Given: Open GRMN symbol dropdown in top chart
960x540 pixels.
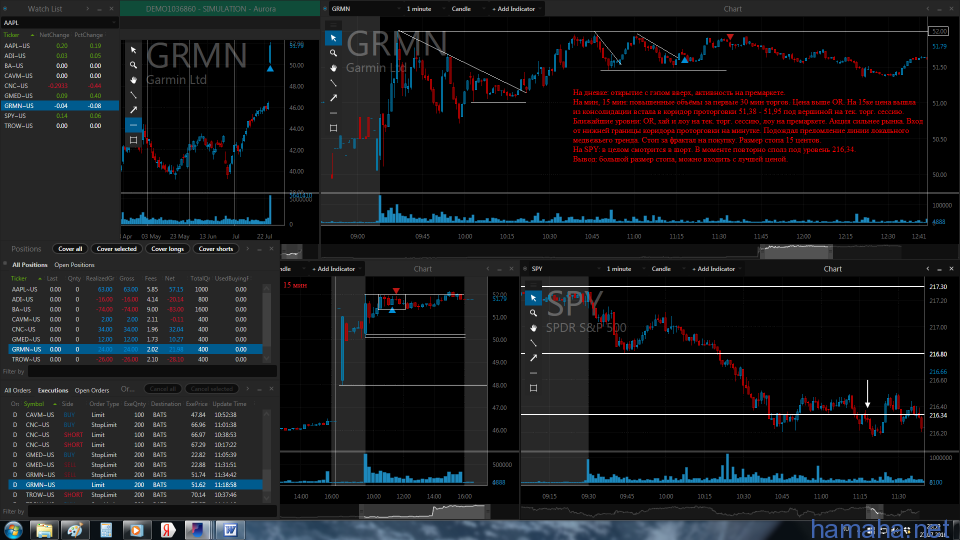Looking at the screenshot, I should pyautogui.click(x=366, y=9).
